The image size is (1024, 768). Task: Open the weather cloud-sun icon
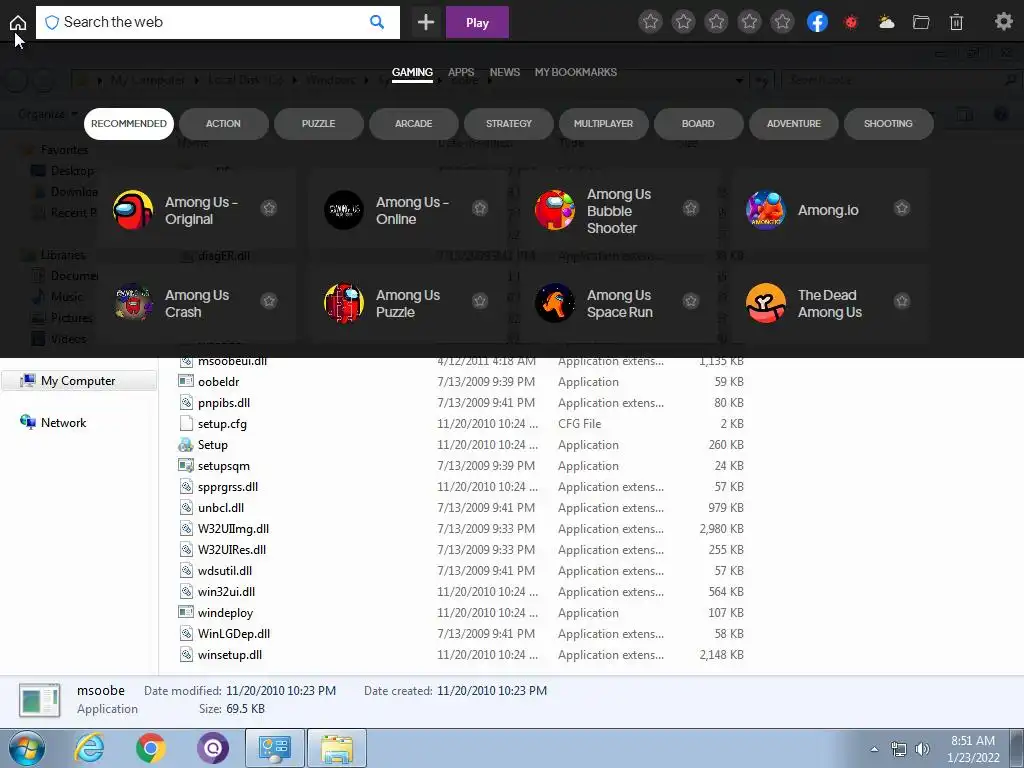click(x=886, y=22)
